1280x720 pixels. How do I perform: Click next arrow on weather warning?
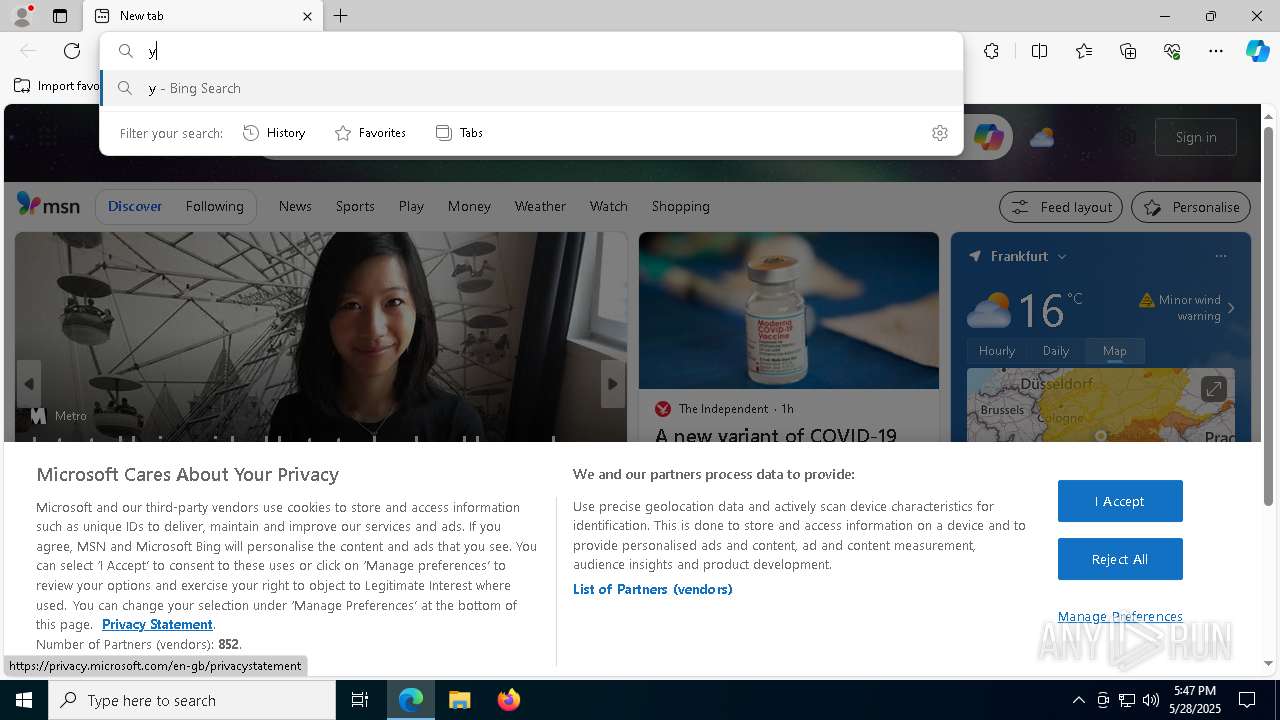(1231, 308)
